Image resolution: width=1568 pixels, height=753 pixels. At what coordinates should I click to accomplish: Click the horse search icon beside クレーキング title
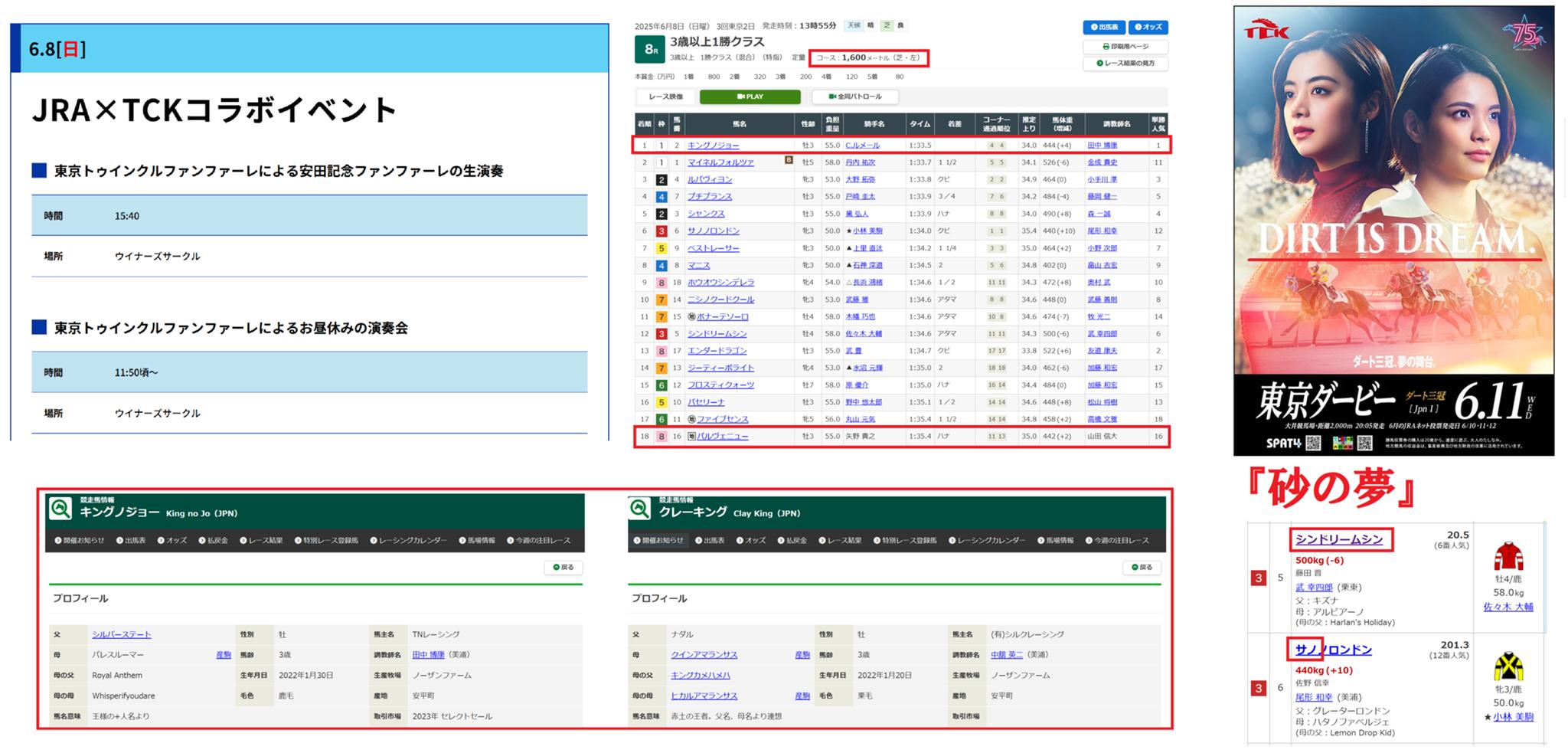point(639,509)
